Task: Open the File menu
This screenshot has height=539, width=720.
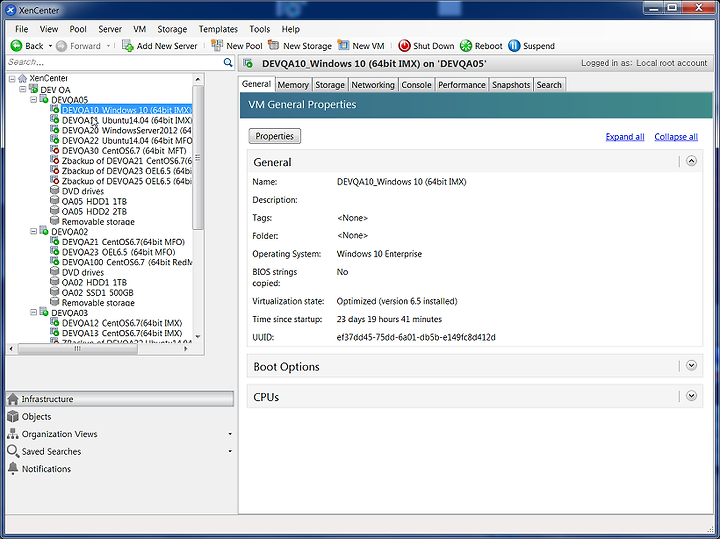Action: point(22,29)
